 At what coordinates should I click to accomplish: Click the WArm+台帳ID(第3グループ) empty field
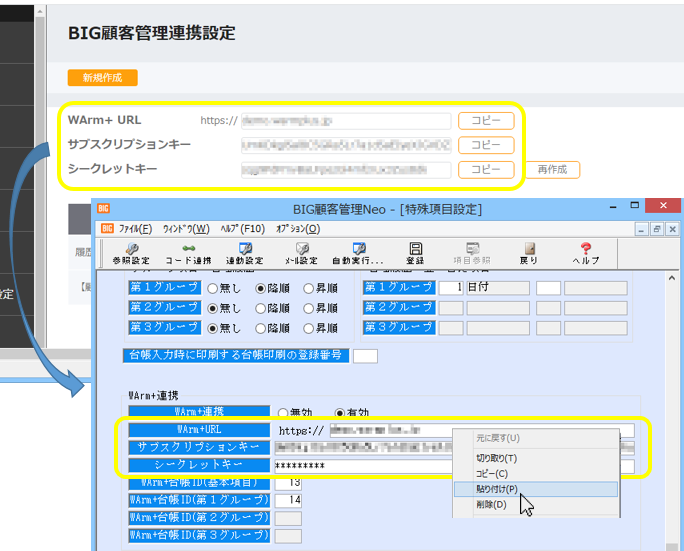point(288,537)
